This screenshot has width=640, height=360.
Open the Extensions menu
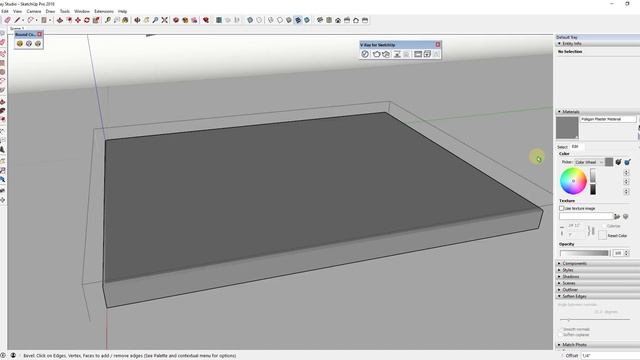(104, 11)
